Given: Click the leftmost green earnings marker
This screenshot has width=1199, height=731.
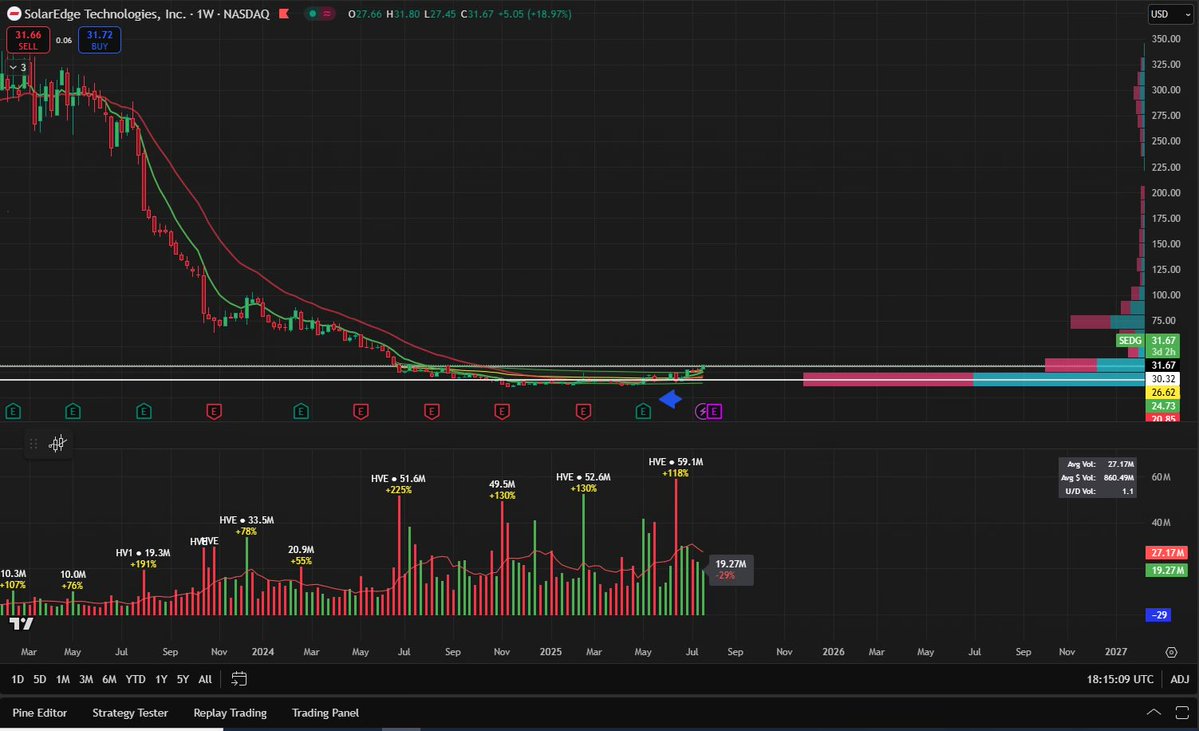Looking at the screenshot, I should point(12,411).
